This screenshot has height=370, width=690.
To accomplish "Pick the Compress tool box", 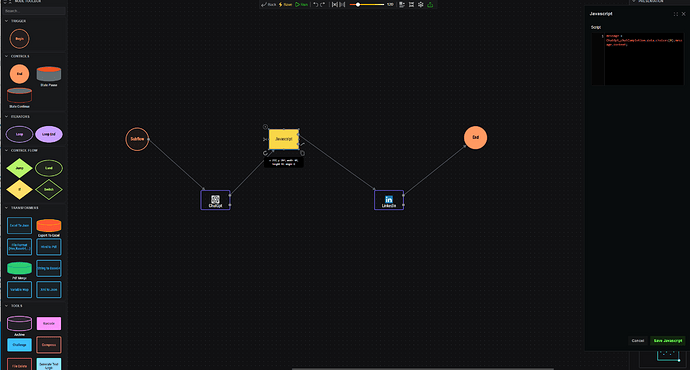I will [49, 345].
